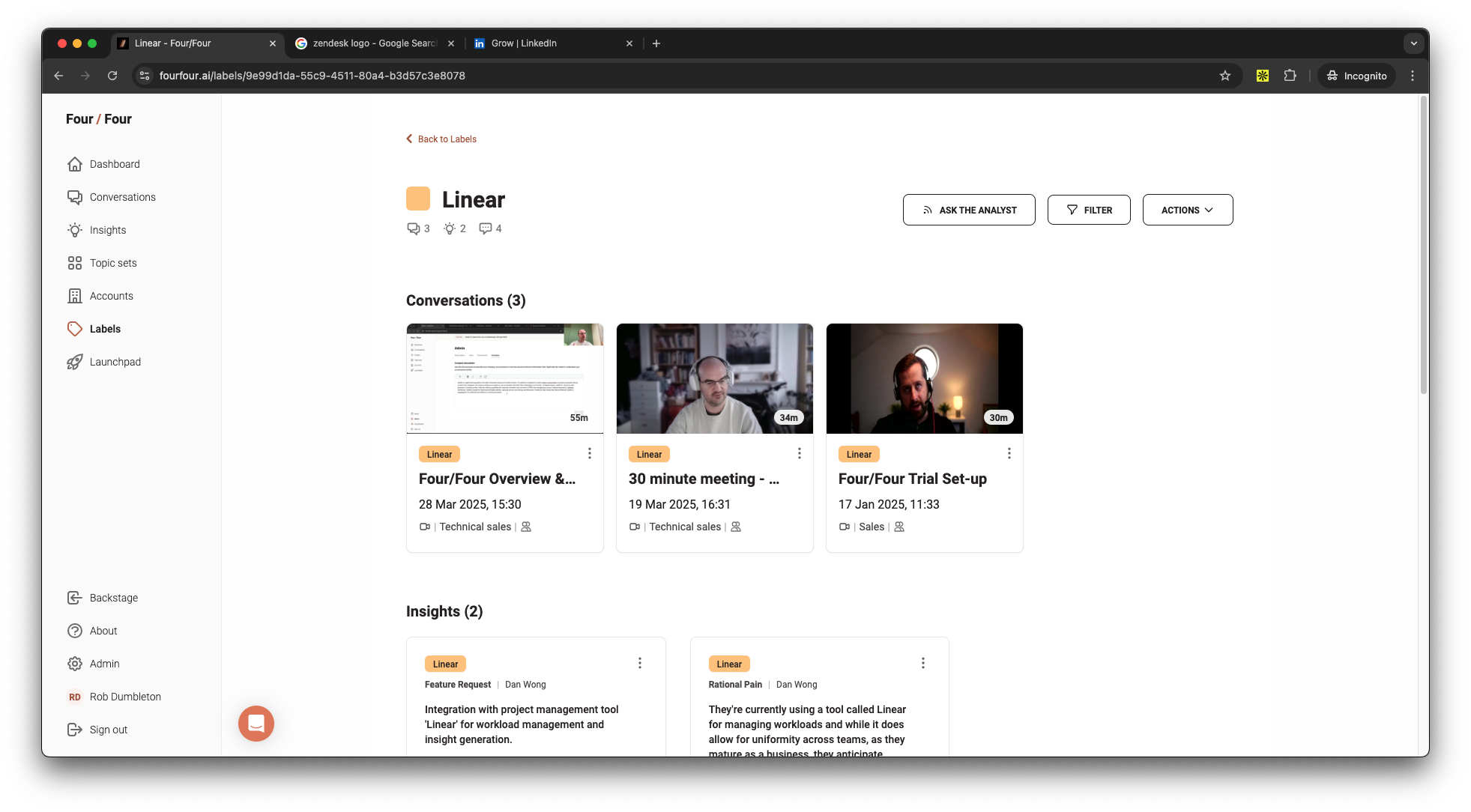The height and width of the screenshot is (812, 1471).
Task: Click the Ask the Analyst button
Action: pyautogui.click(x=969, y=210)
